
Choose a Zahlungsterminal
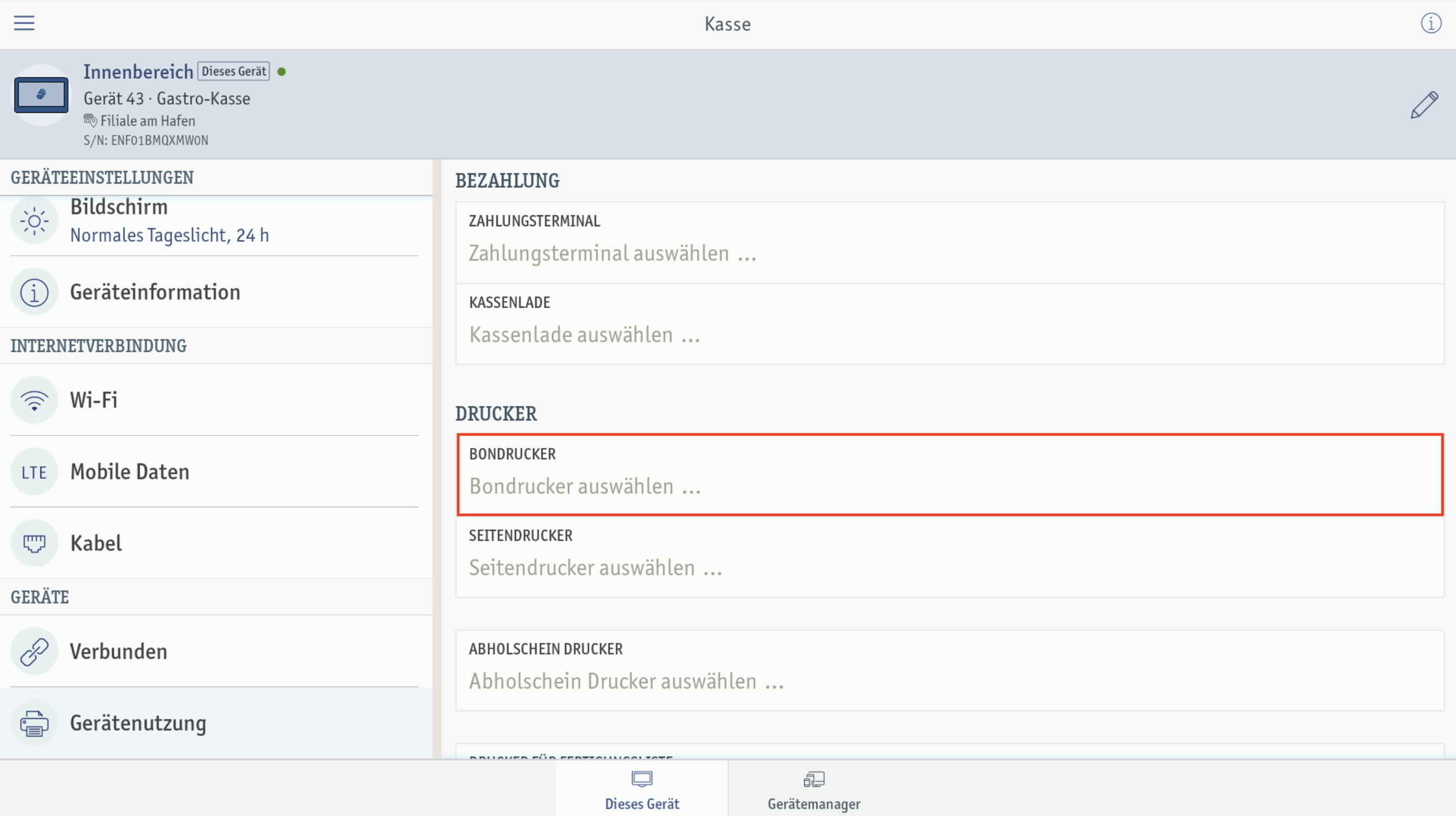tap(950, 243)
